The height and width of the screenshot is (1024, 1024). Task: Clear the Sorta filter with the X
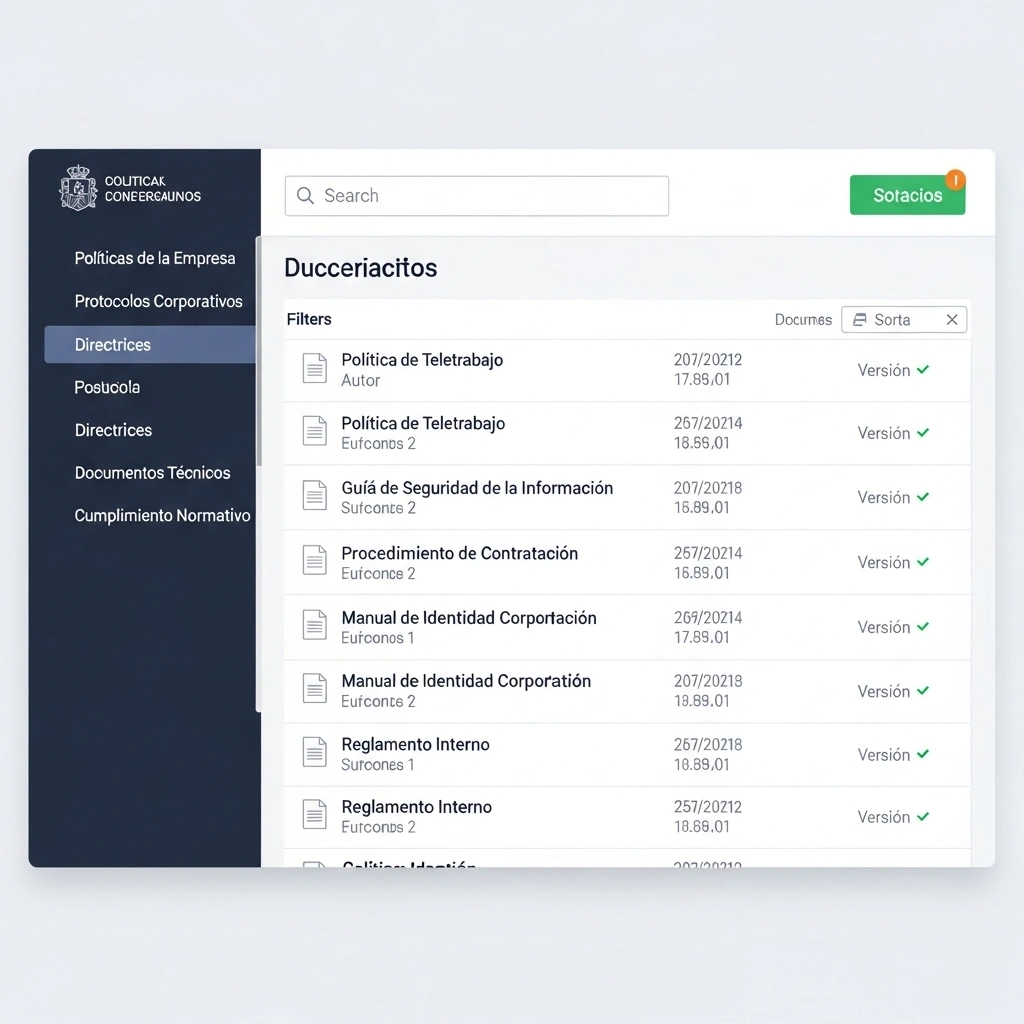click(x=952, y=319)
